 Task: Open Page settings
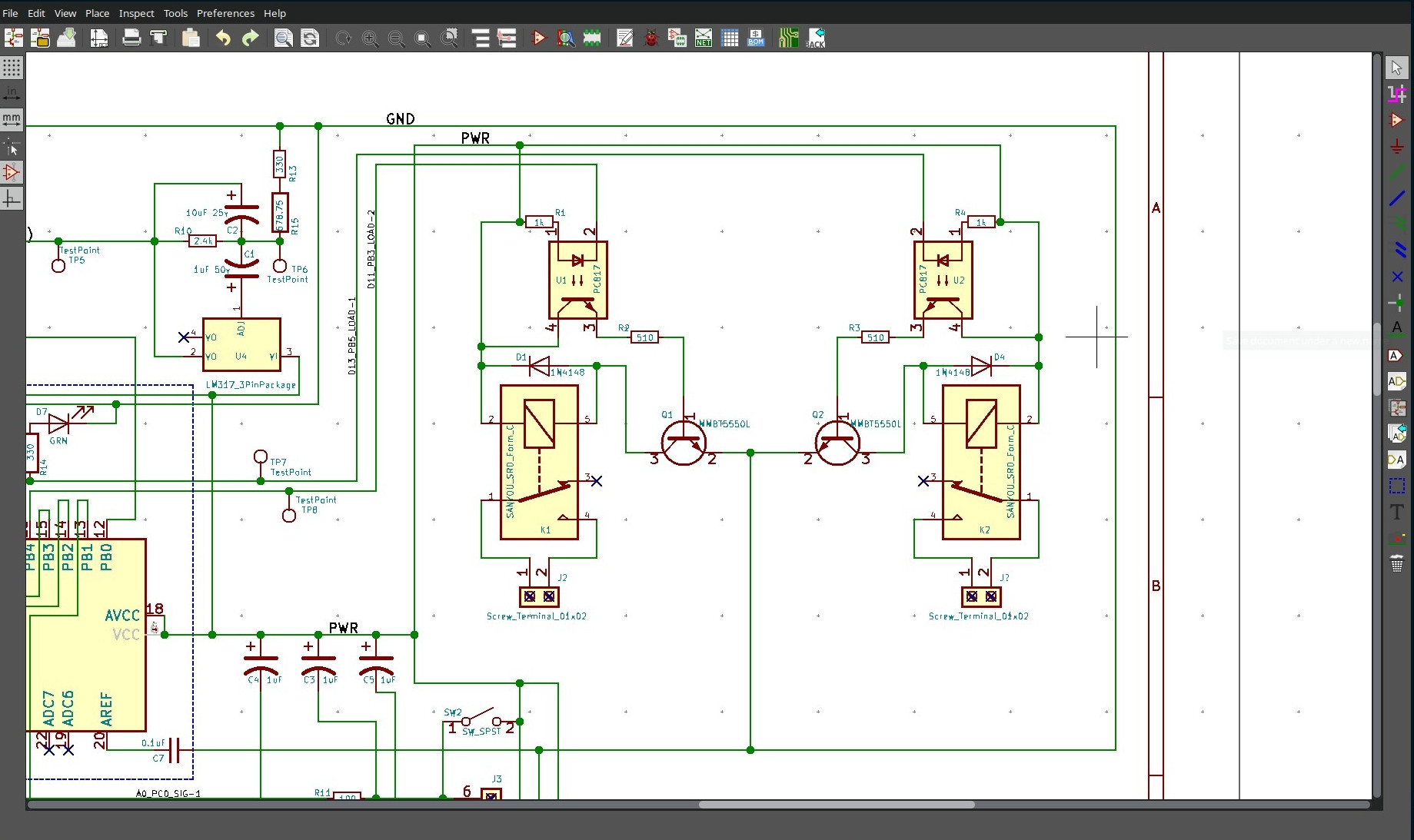coord(99,38)
